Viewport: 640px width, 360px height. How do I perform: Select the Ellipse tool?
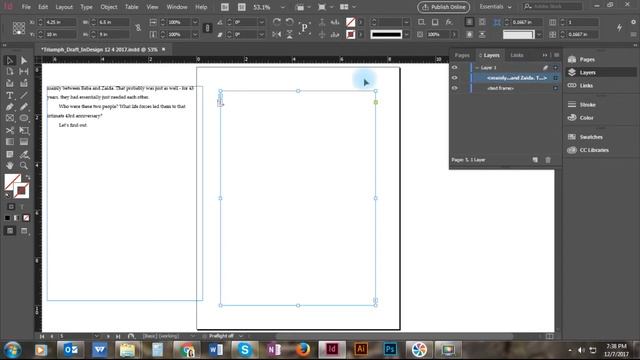[x=24, y=118]
